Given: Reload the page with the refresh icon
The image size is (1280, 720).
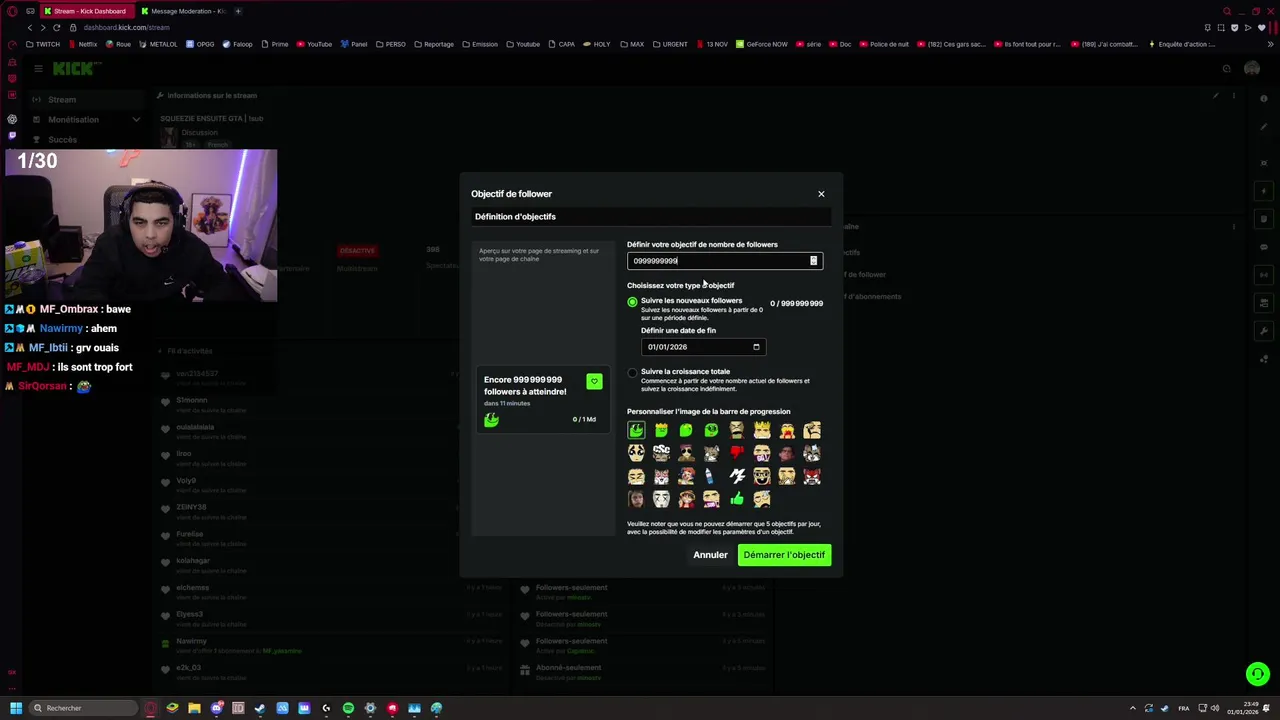Looking at the screenshot, I should [56, 27].
